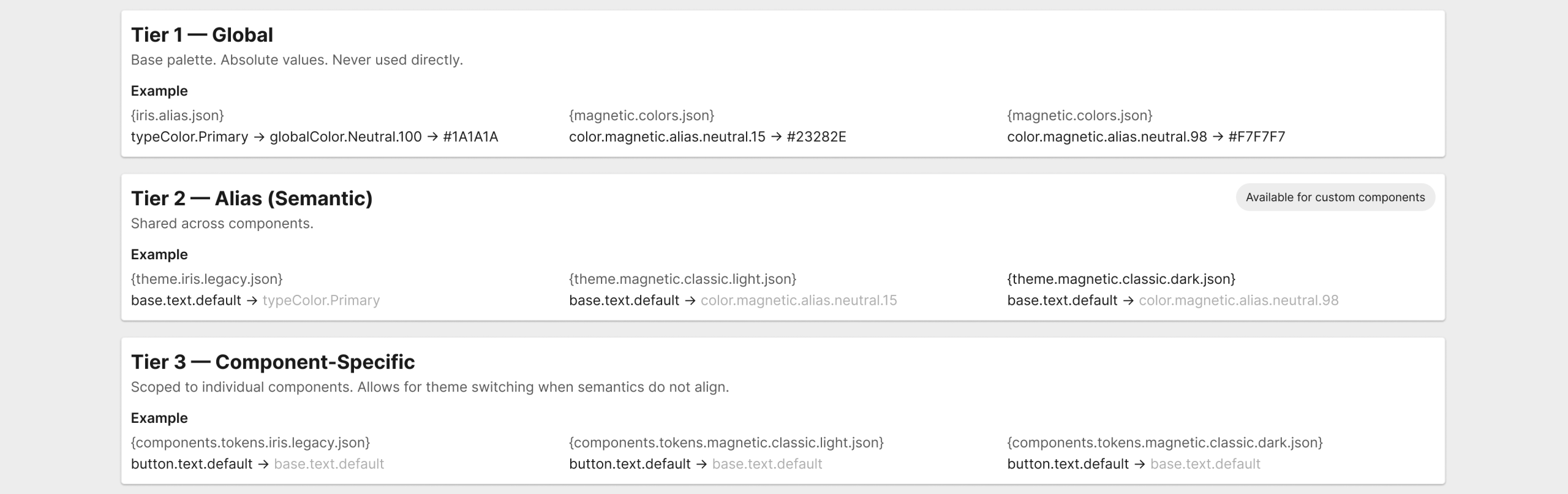Open the {theme.magnetic.classic.light.json} file reference

(682, 279)
